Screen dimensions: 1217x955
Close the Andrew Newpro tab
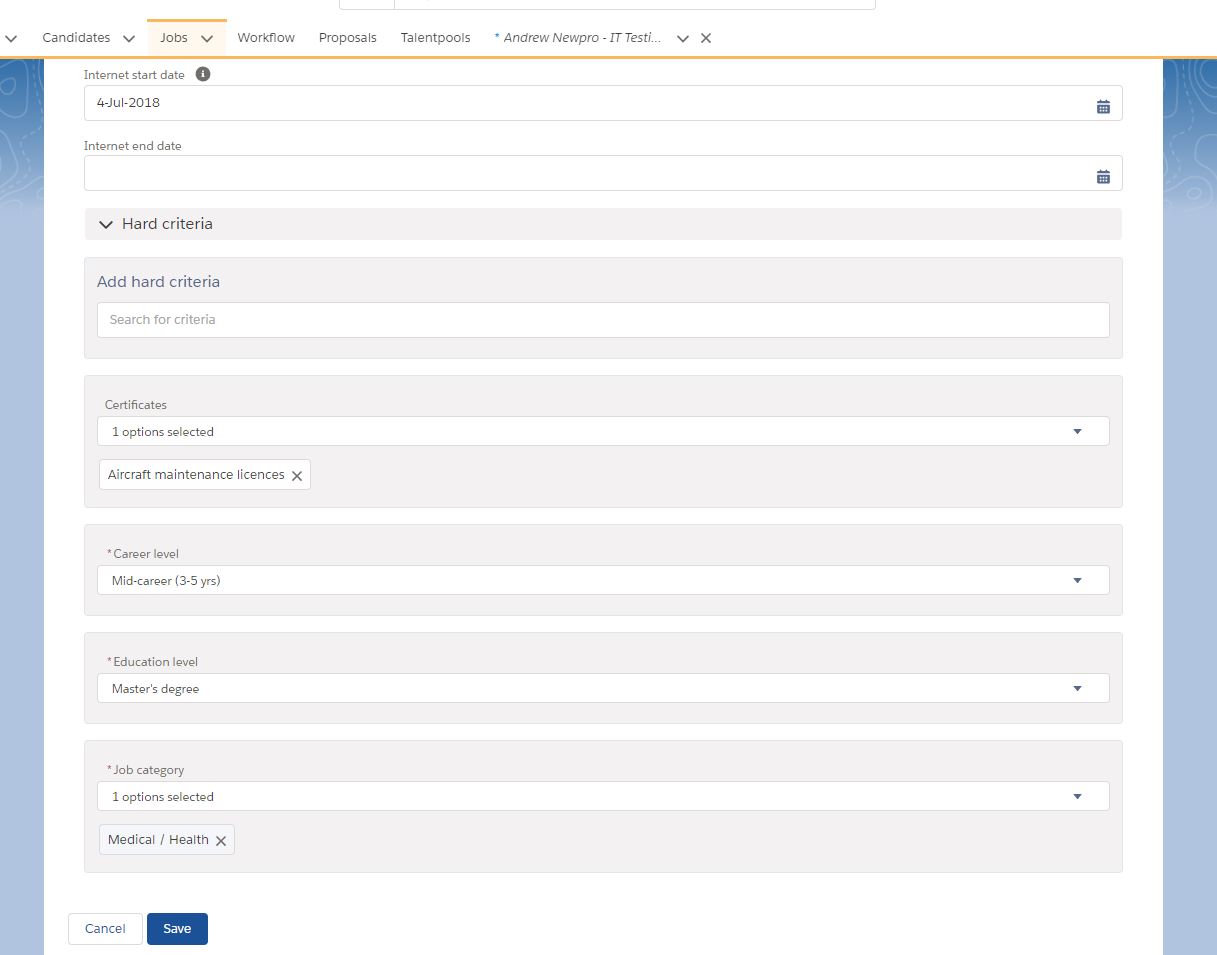click(x=706, y=38)
